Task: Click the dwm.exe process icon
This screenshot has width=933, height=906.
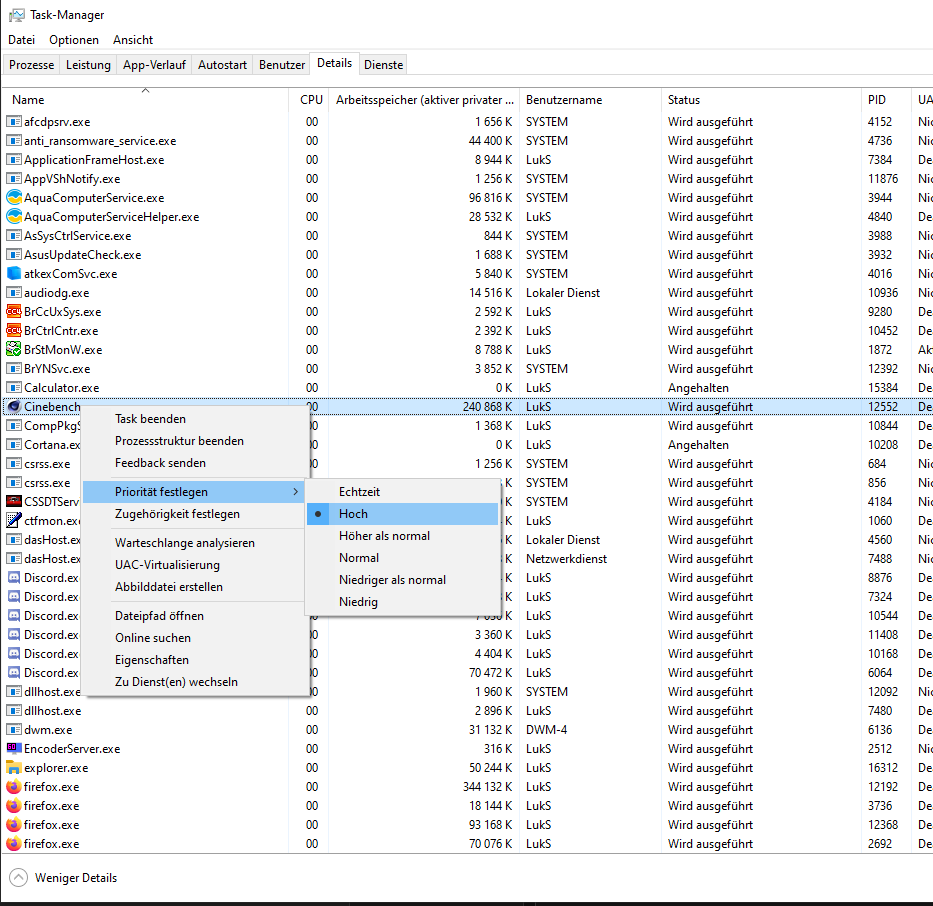Action: pyautogui.click(x=14, y=730)
